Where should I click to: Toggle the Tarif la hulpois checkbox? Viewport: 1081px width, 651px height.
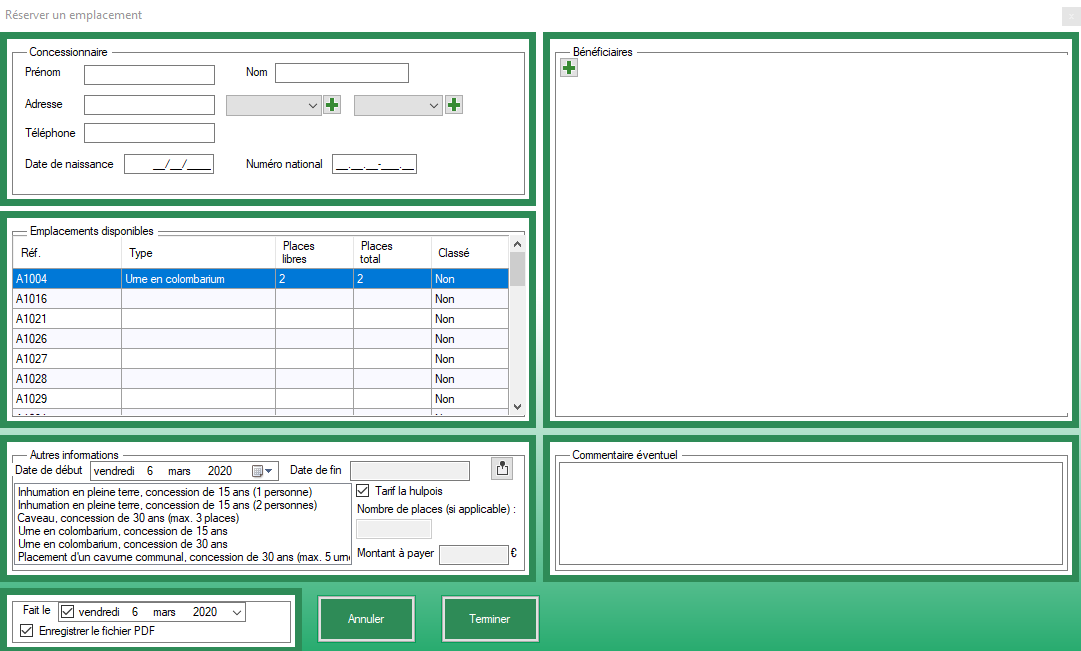pos(363,491)
